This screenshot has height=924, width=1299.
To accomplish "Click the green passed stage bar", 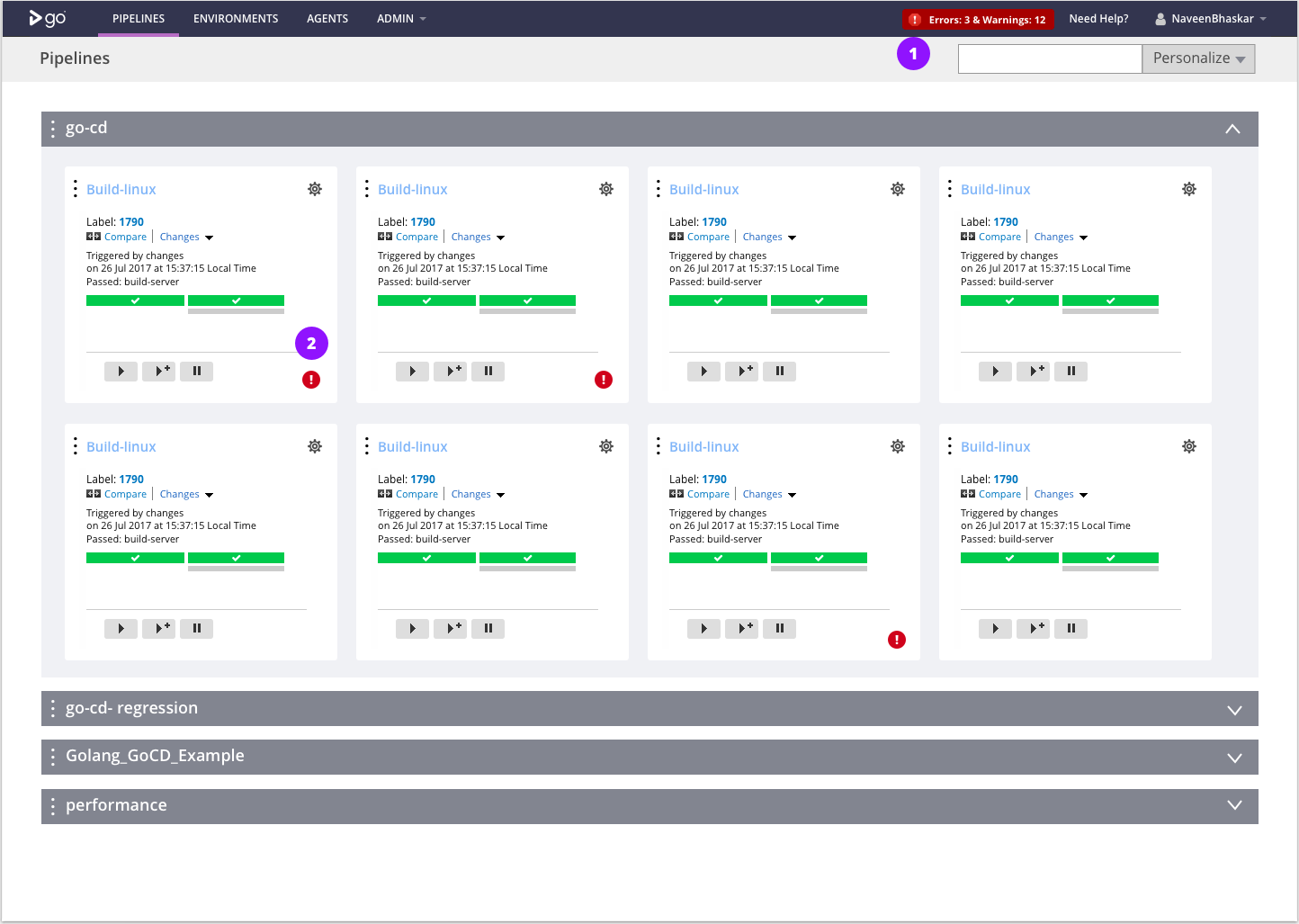I will (135, 300).
